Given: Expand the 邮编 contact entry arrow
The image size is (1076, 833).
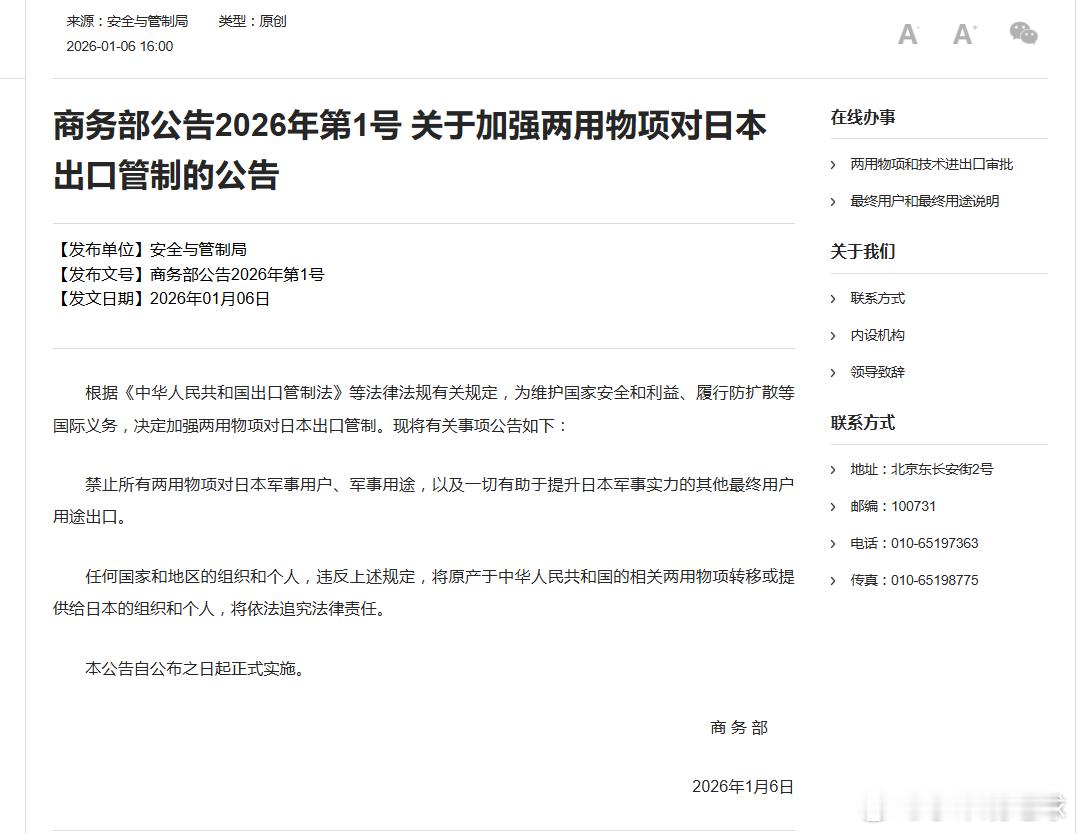Looking at the screenshot, I should click(835, 505).
